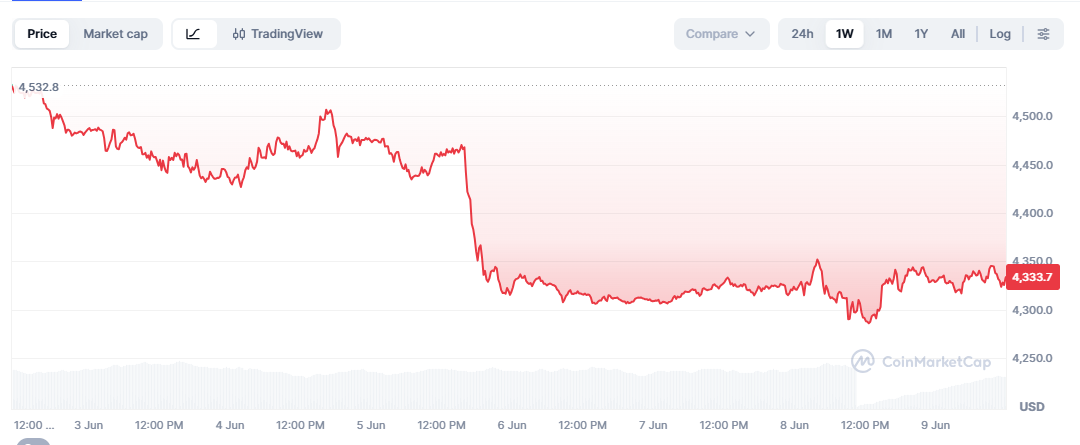Click the 4,333.7 current price label
Image resolution: width=1080 pixels, height=445 pixels.
click(1030, 278)
